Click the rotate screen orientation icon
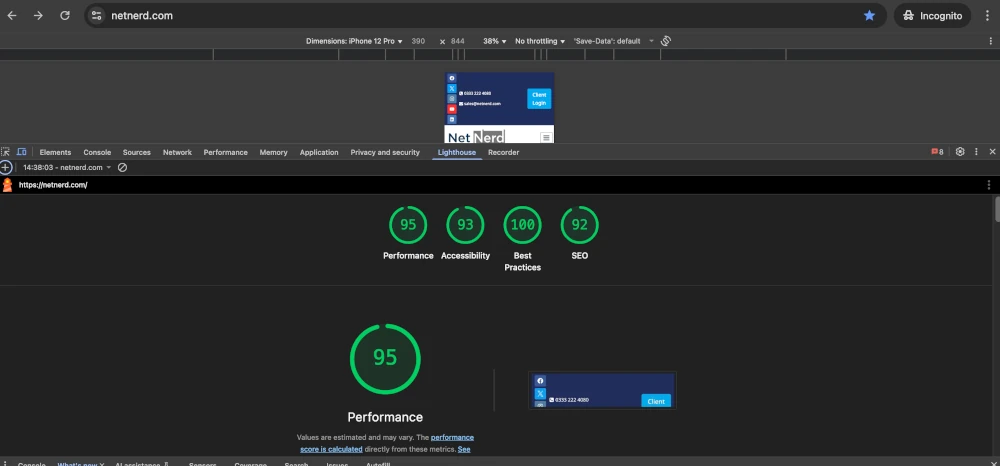This screenshot has height=466, width=1000. pyautogui.click(x=665, y=41)
